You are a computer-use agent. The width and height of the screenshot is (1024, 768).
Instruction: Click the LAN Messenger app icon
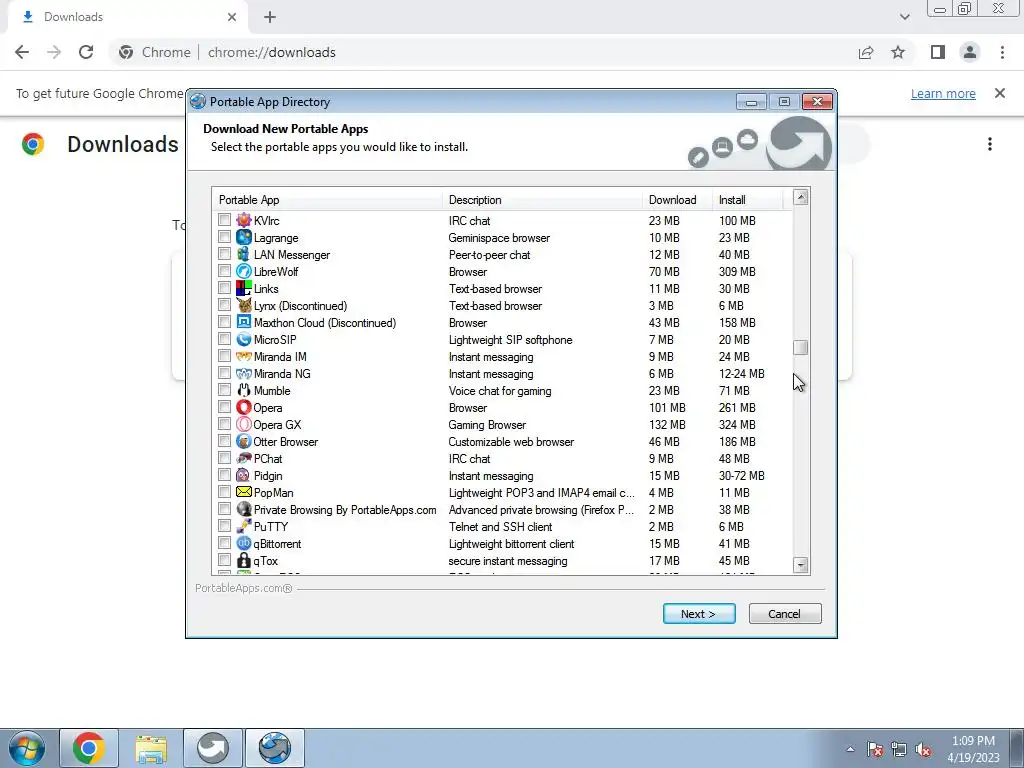(x=244, y=254)
